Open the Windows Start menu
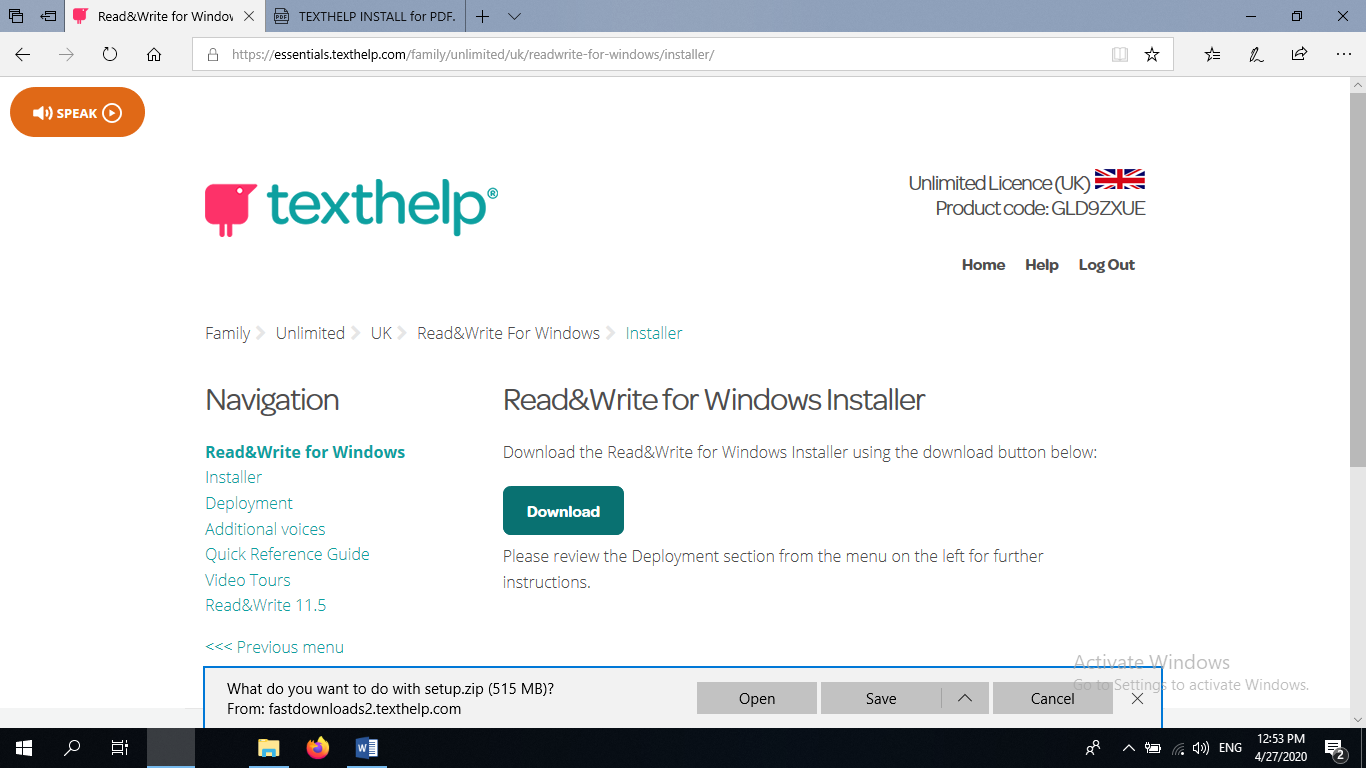1366x768 pixels. pyautogui.click(x=24, y=748)
